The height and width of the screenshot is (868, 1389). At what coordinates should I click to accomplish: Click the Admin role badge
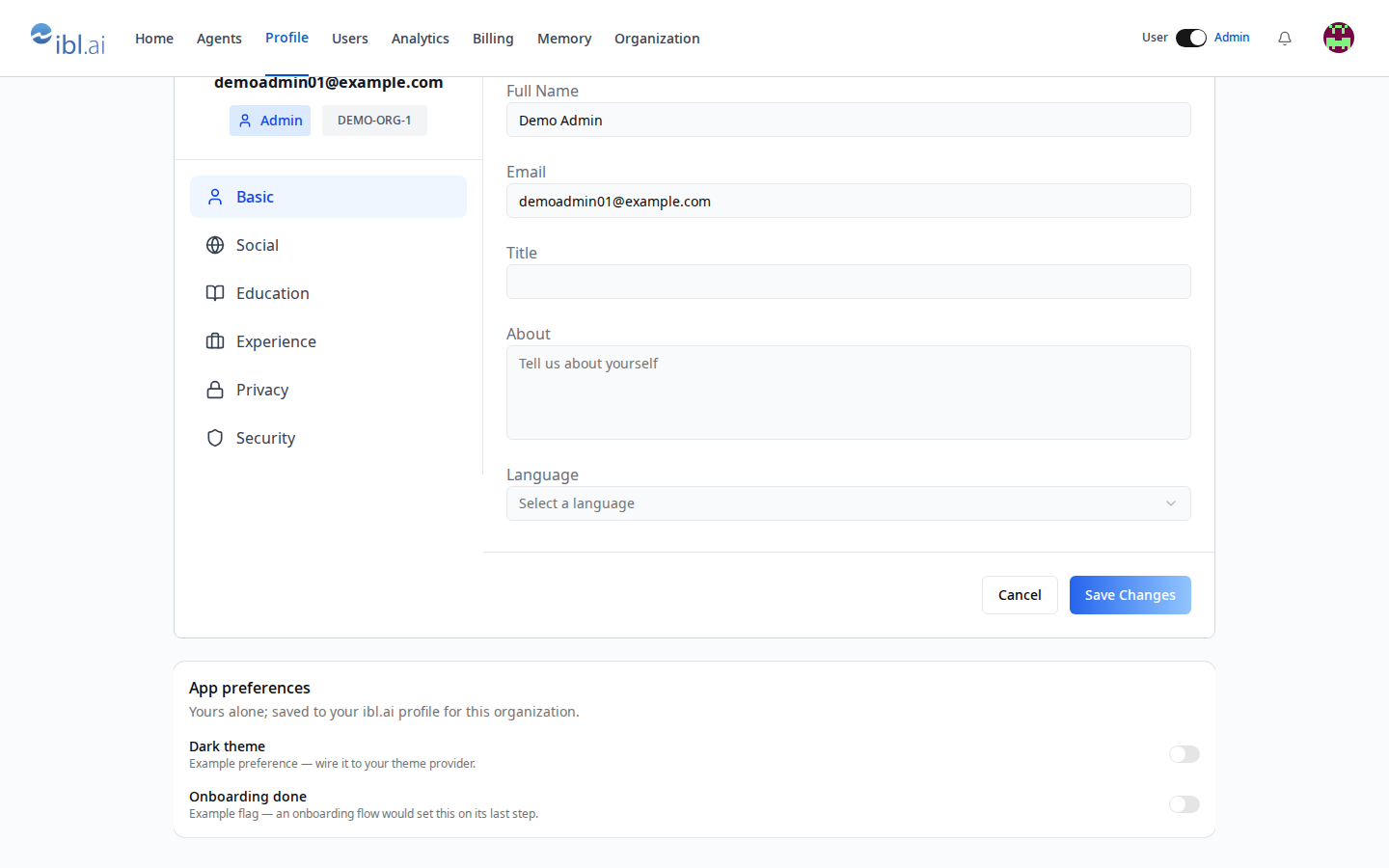[270, 121]
